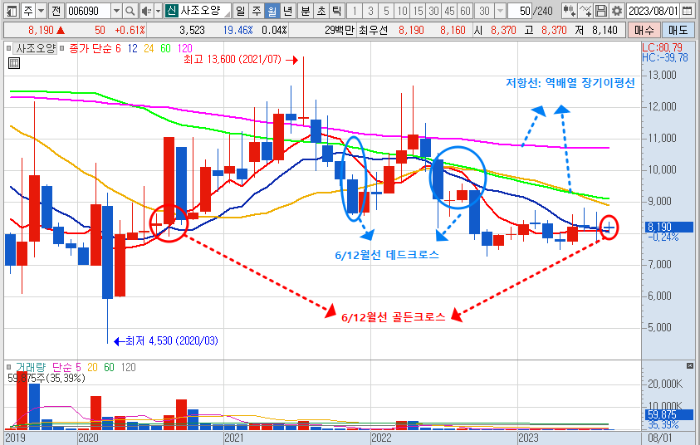The image size is (700, 445).
Task: Select daily 일 chart period
Action: click(240, 10)
